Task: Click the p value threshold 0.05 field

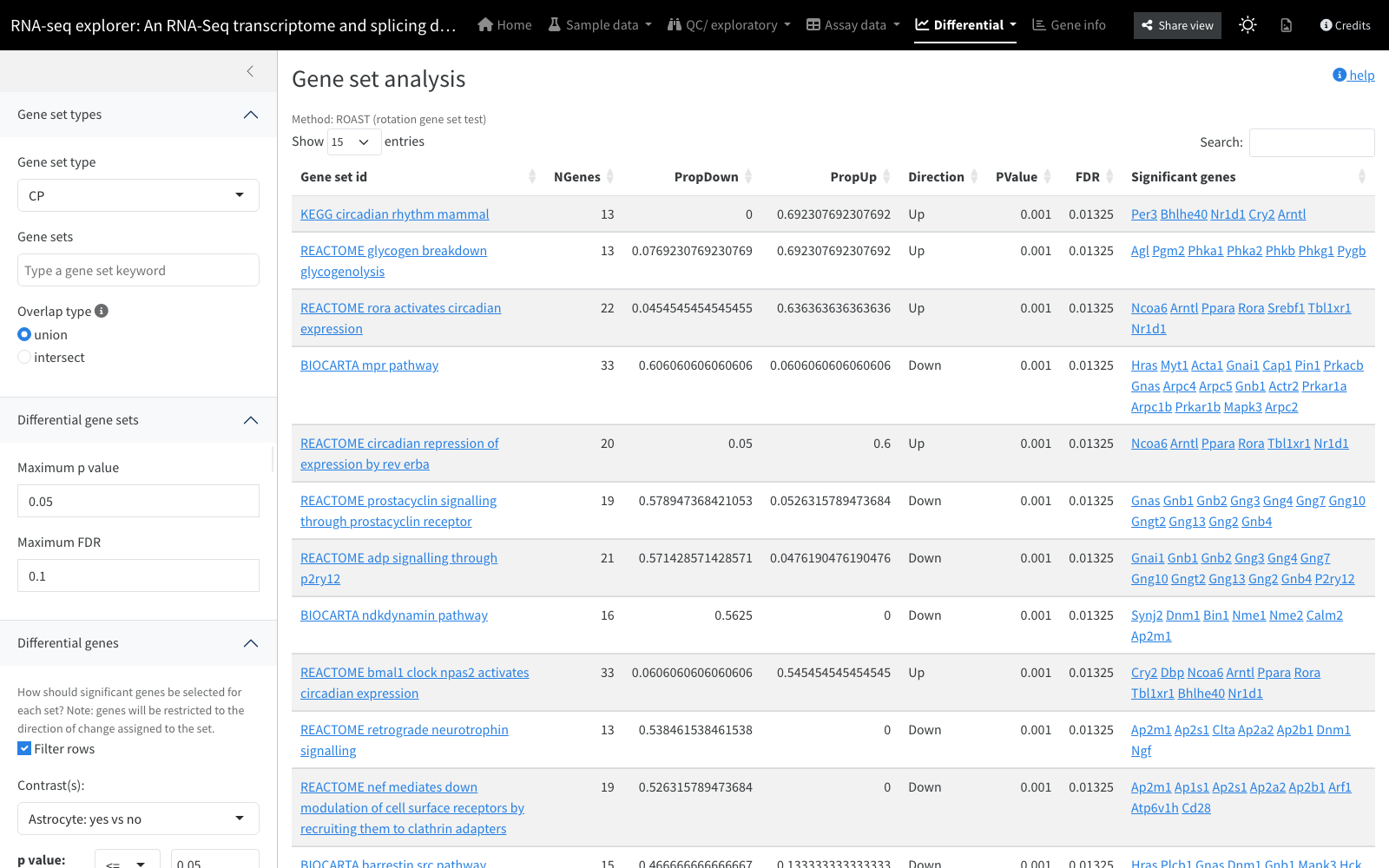Action: (x=214, y=860)
